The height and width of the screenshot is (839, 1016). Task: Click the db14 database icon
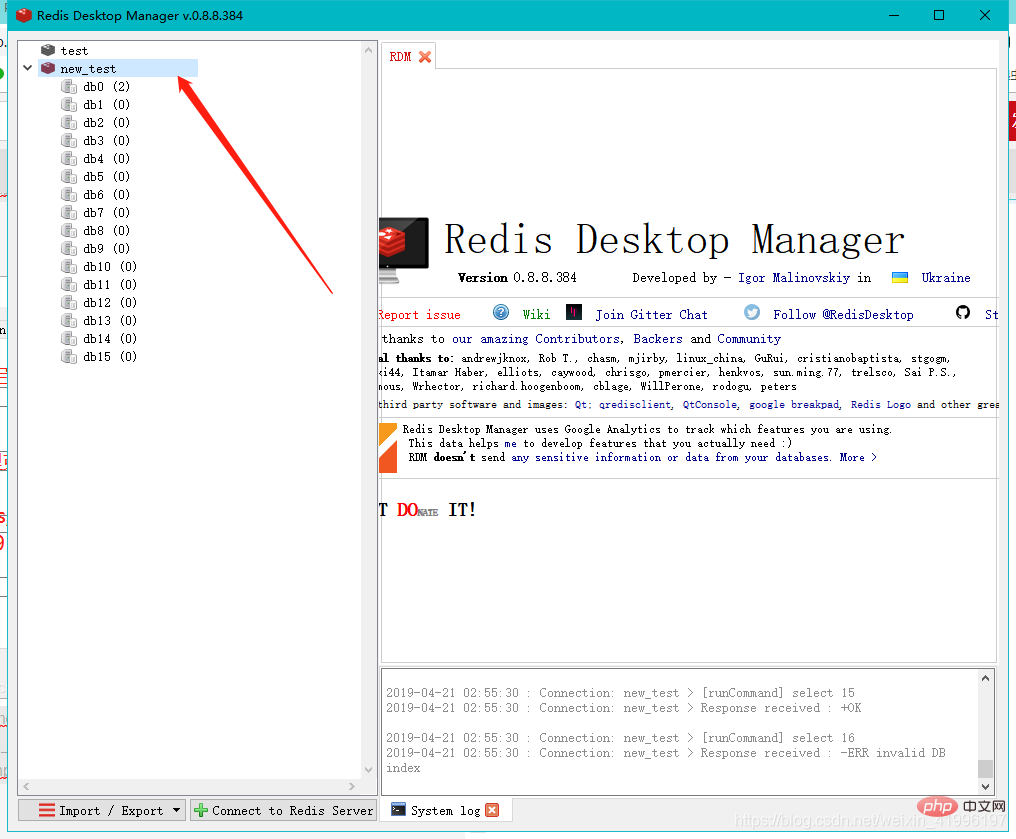tap(69, 338)
